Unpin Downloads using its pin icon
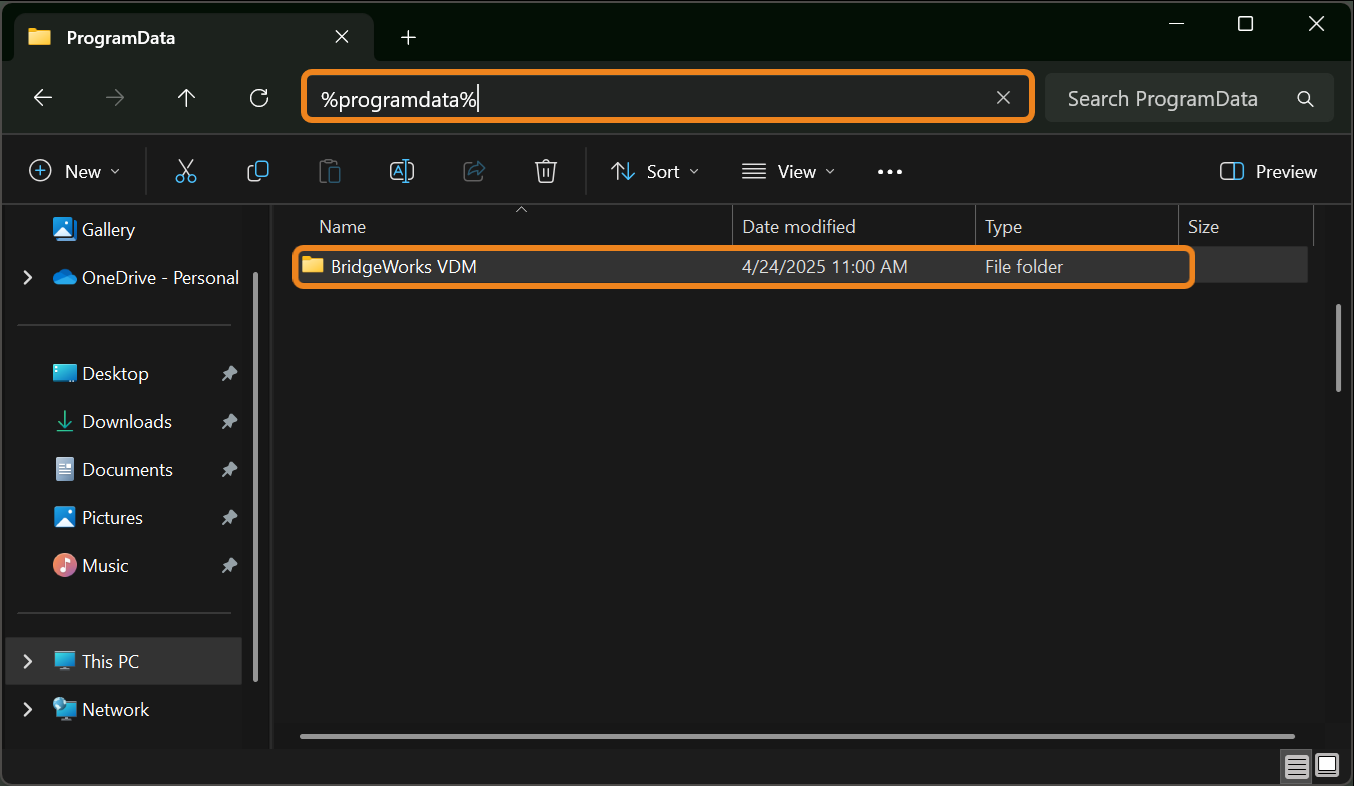The width and height of the screenshot is (1354, 786). [229, 421]
